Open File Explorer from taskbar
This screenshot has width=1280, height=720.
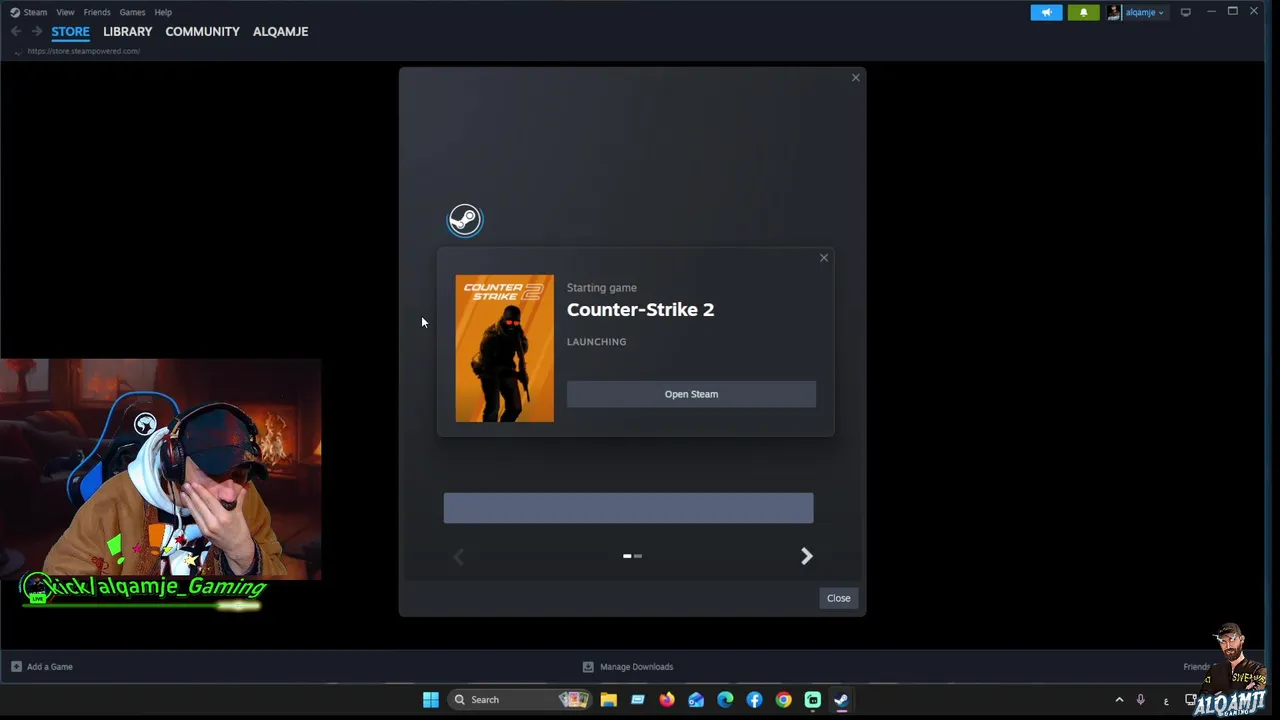608,700
